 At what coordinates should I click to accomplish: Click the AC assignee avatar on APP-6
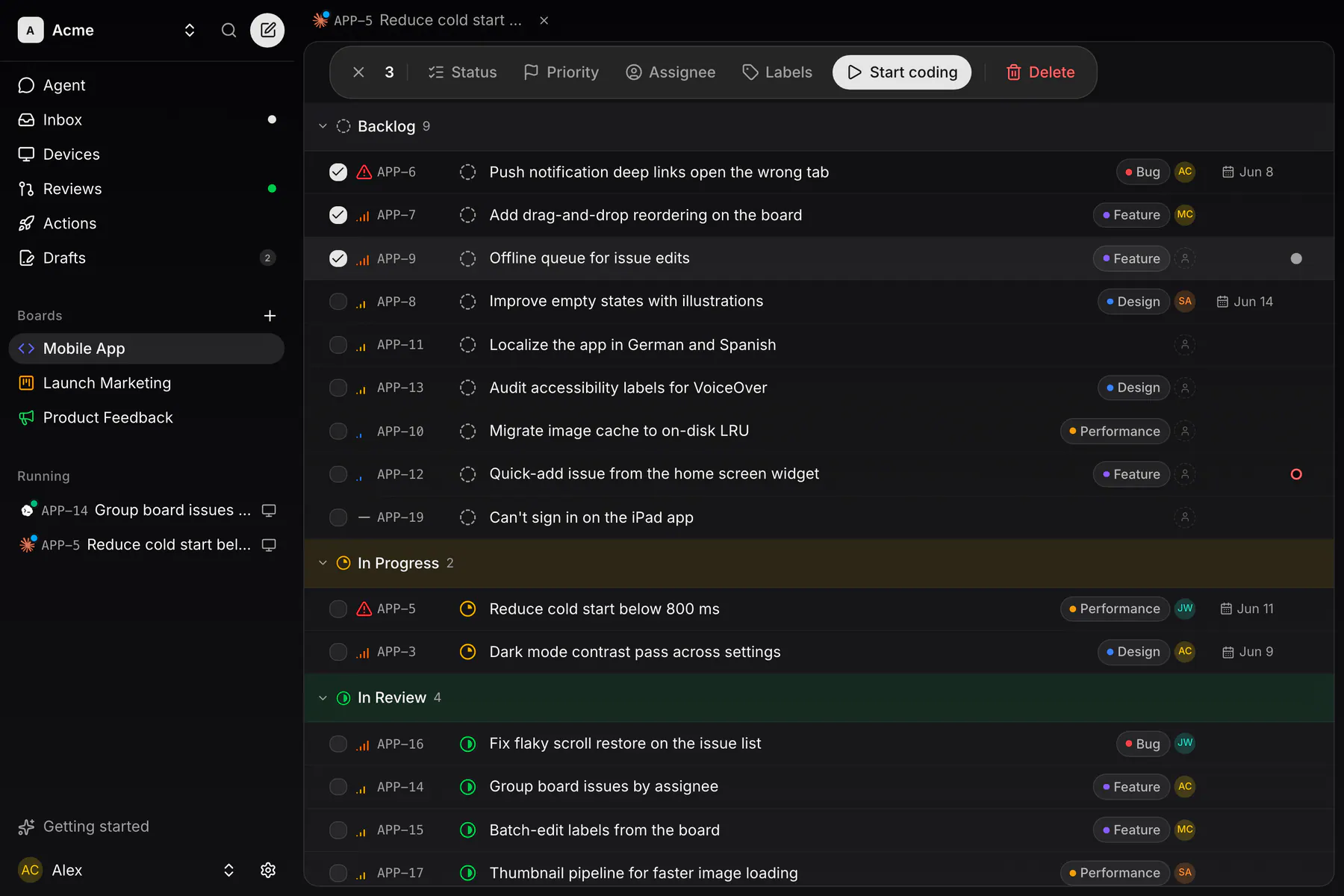[x=1184, y=172]
